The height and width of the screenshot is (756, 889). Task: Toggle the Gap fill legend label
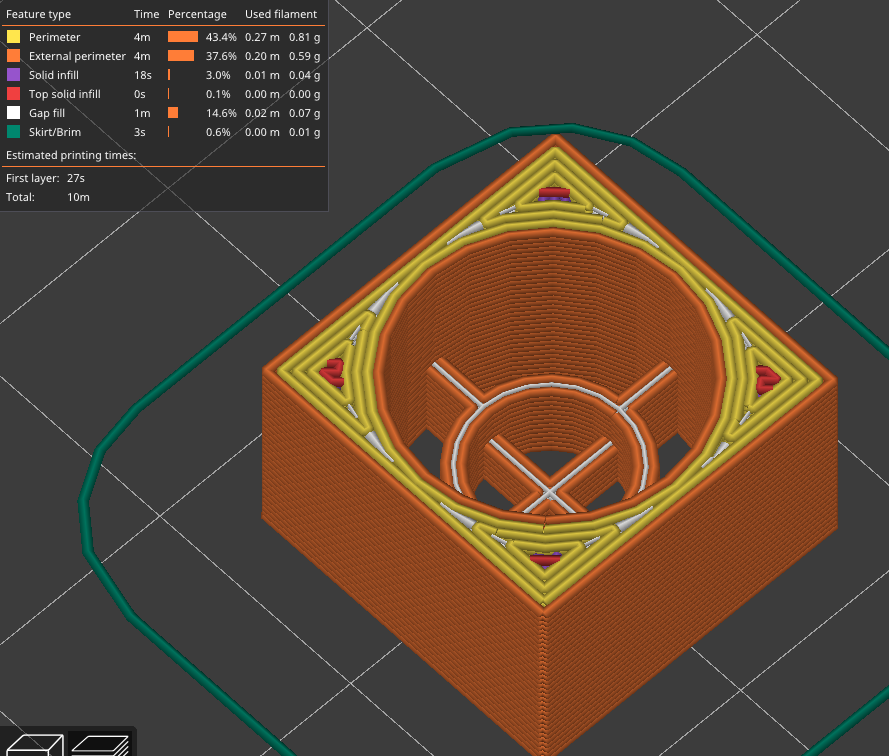click(x=46, y=113)
